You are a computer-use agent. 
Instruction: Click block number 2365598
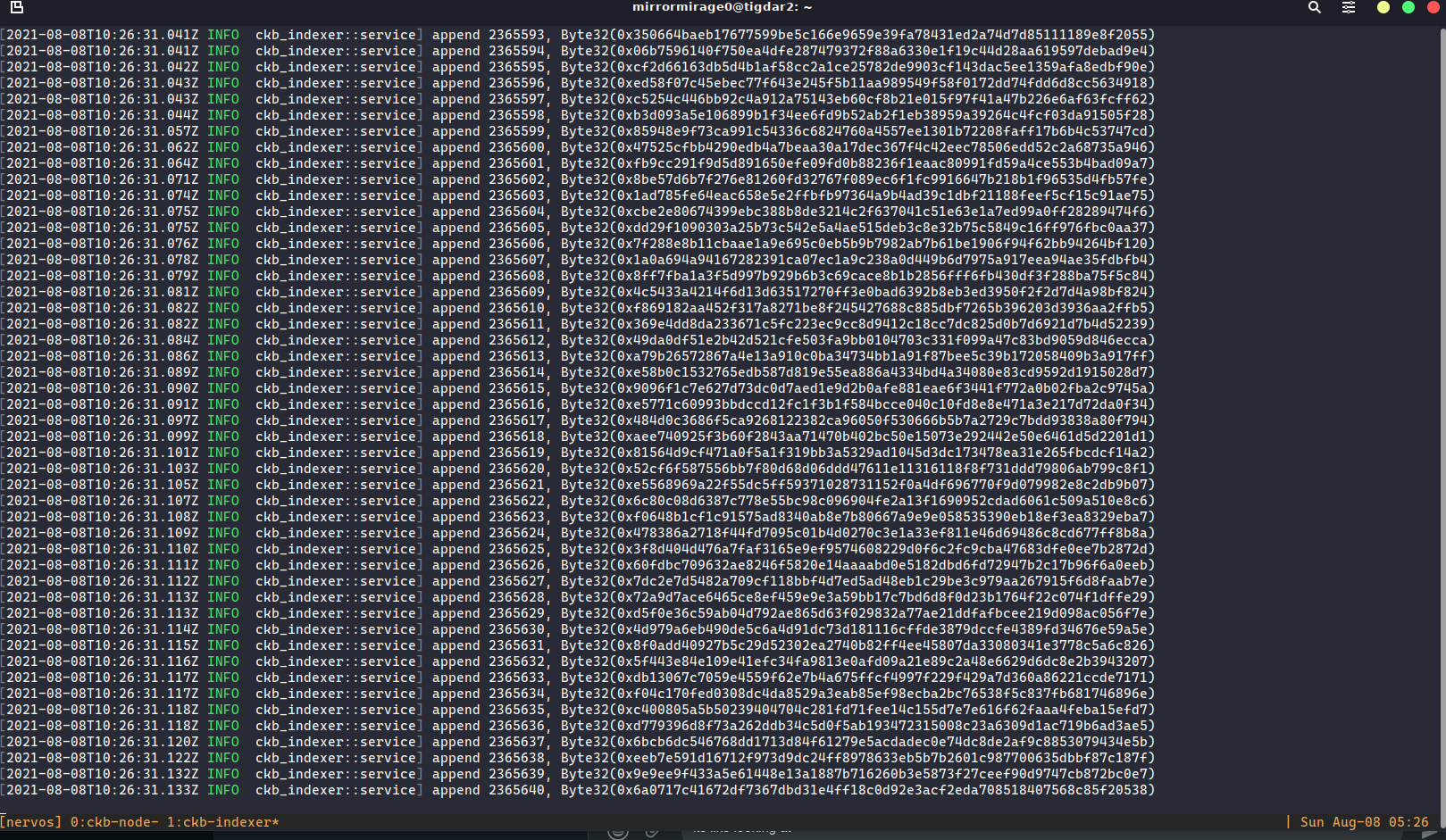[x=516, y=115]
